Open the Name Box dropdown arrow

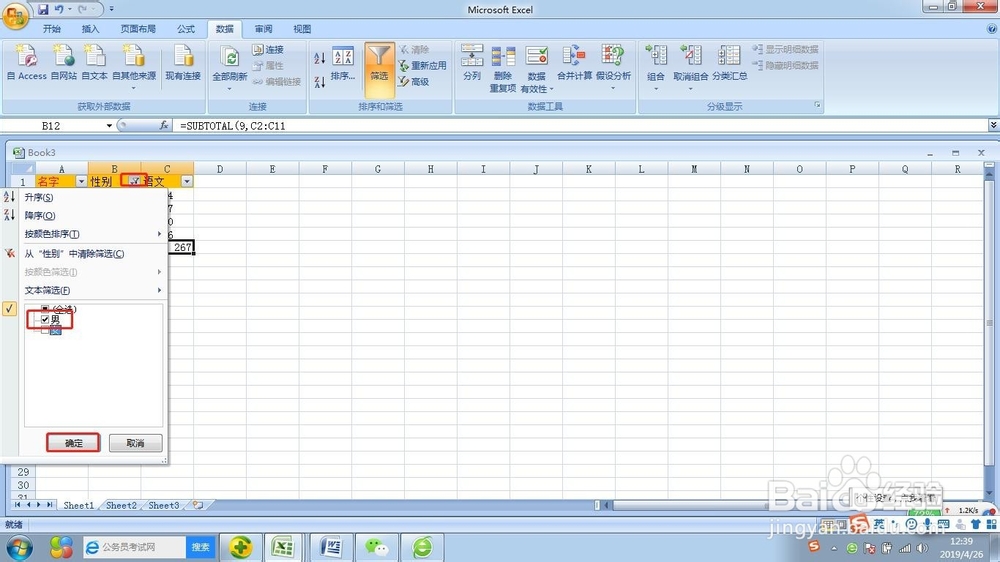(x=109, y=126)
